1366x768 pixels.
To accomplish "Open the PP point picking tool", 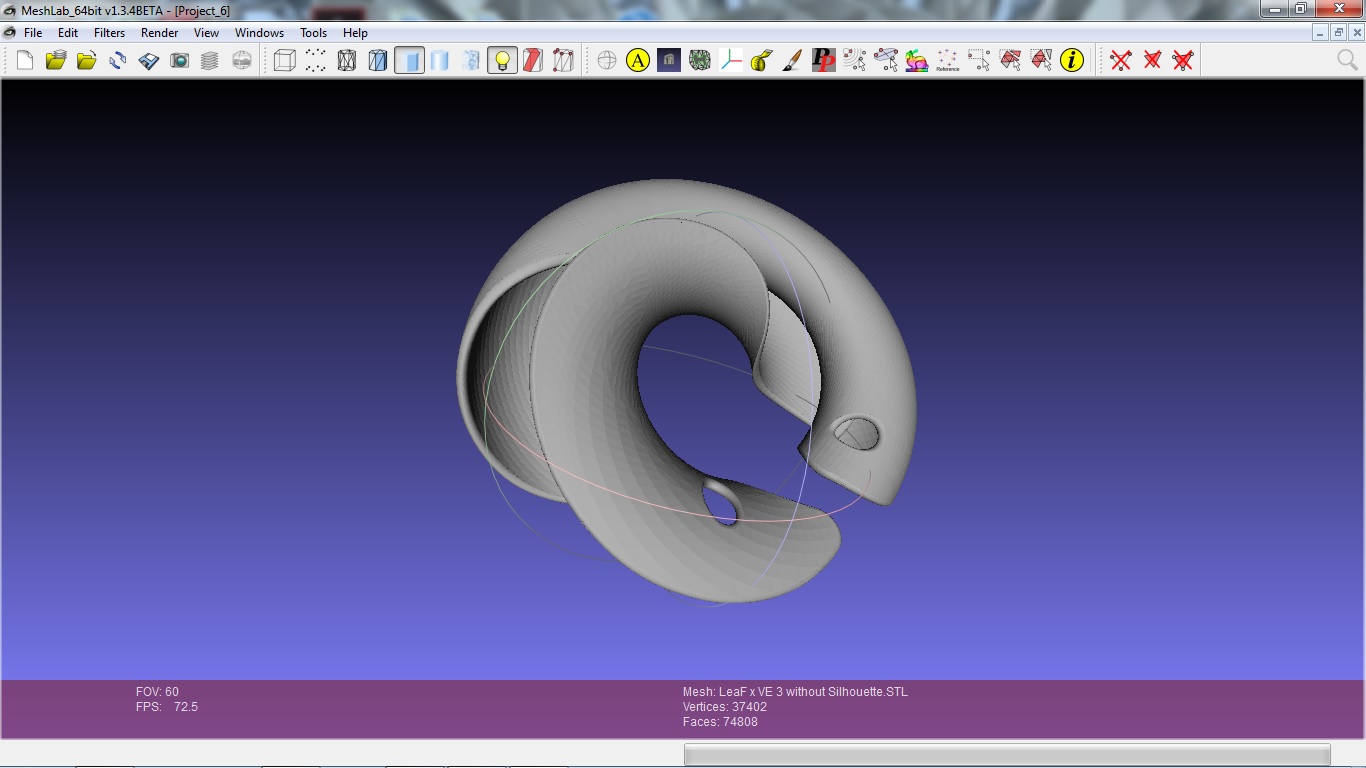I will pyautogui.click(x=824, y=61).
